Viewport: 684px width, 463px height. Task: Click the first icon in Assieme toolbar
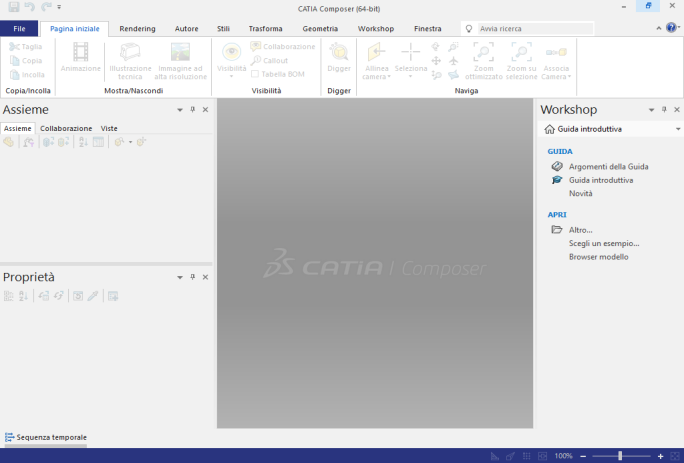click(8, 142)
